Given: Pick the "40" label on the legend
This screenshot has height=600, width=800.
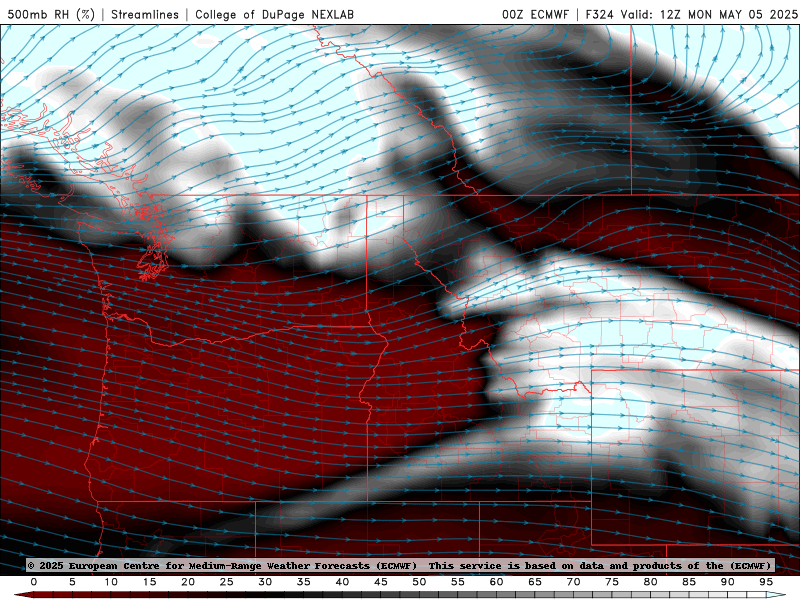Looking at the screenshot, I should point(342,582).
